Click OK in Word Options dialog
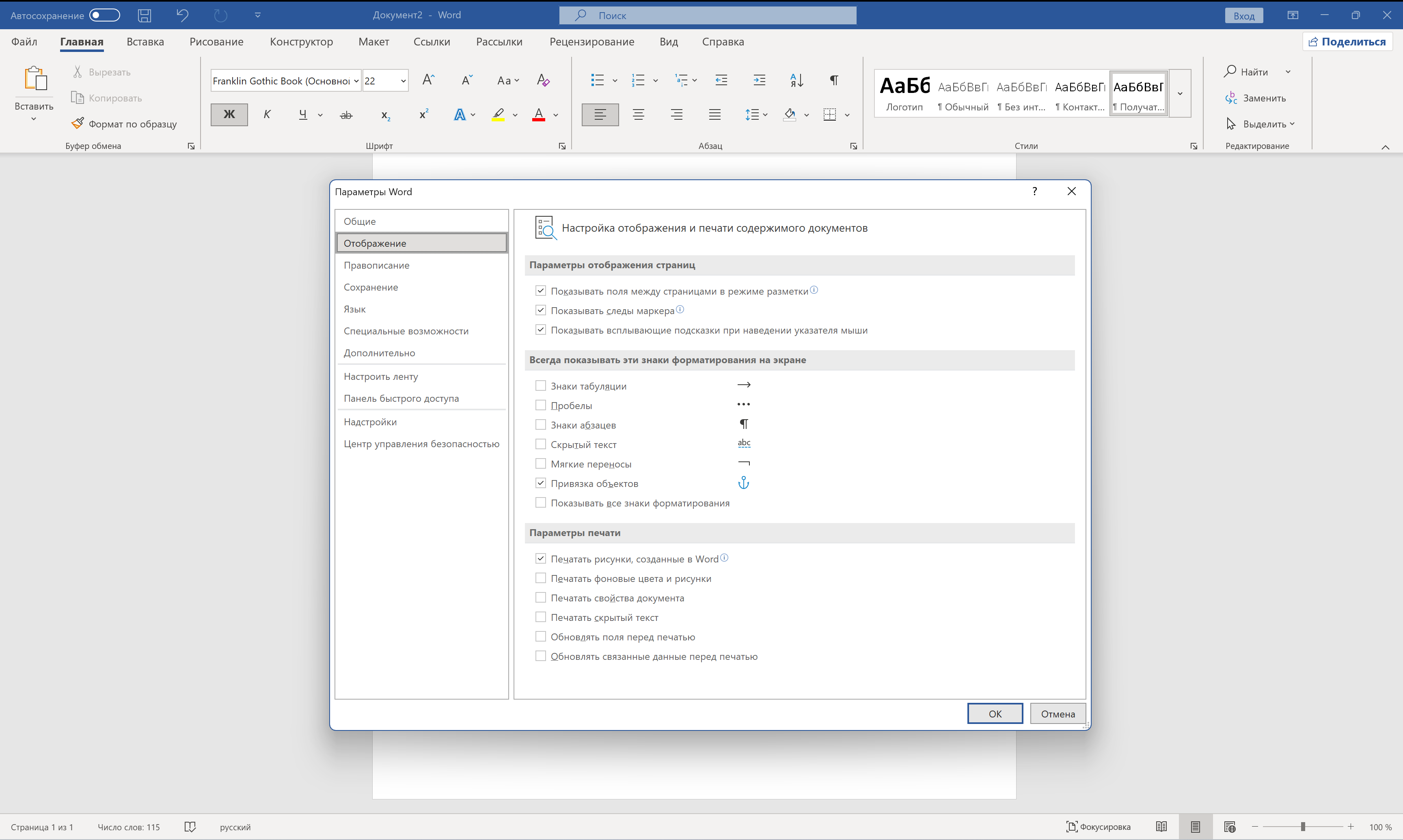Screen dimensions: 1403x840 click(x=994, y=713)
